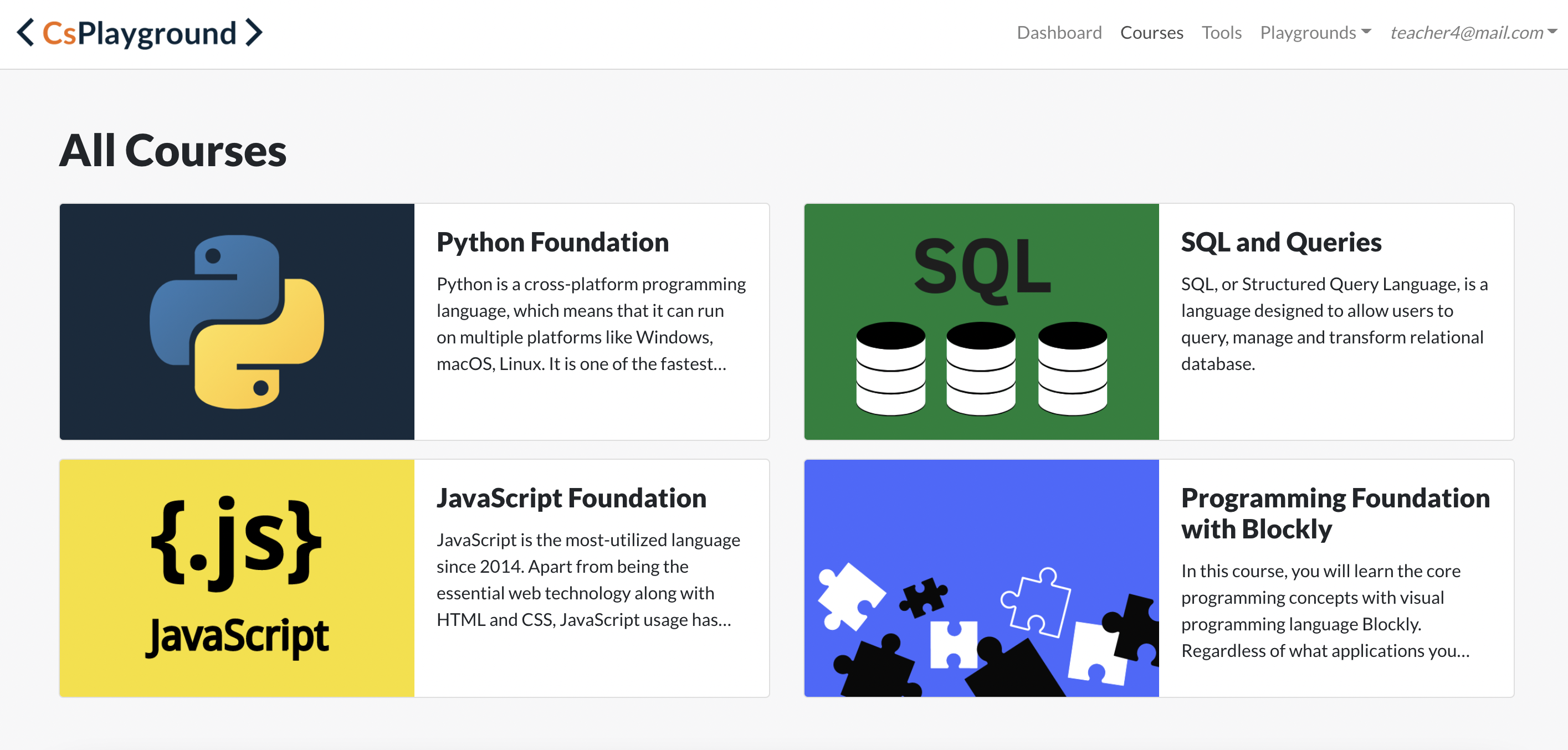1568x750 pixels.
Task: Open the JavaScript Foundation course title
Action: [x=571, y=498]
